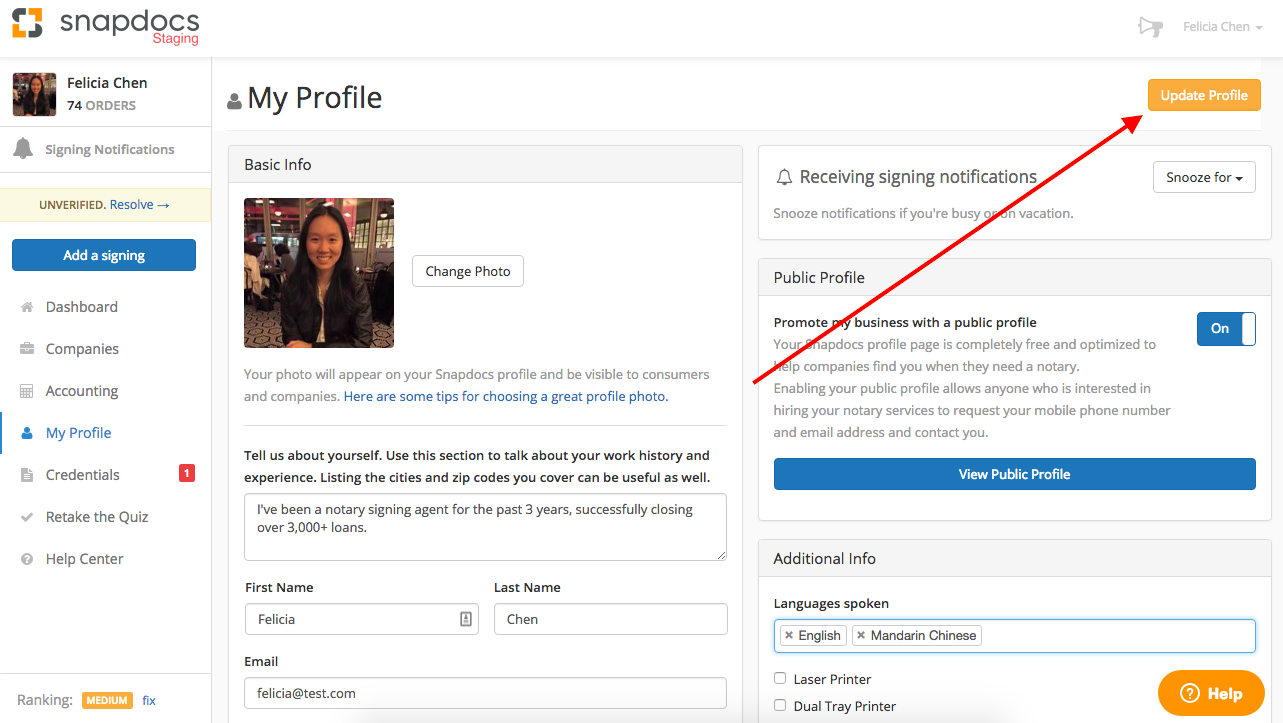Open the megaphone announcements icon
1283x723 pixels.
pos(1149,27)
